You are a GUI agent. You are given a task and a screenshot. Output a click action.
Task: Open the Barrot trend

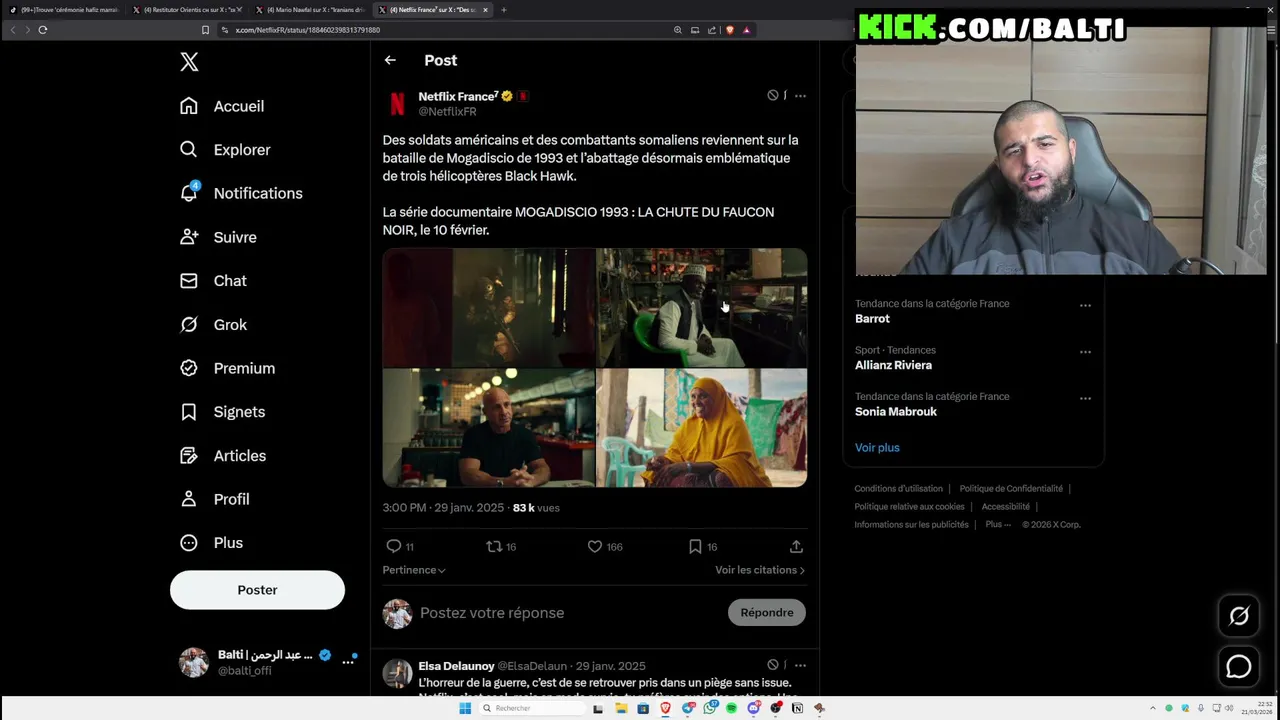pos(872,319)
